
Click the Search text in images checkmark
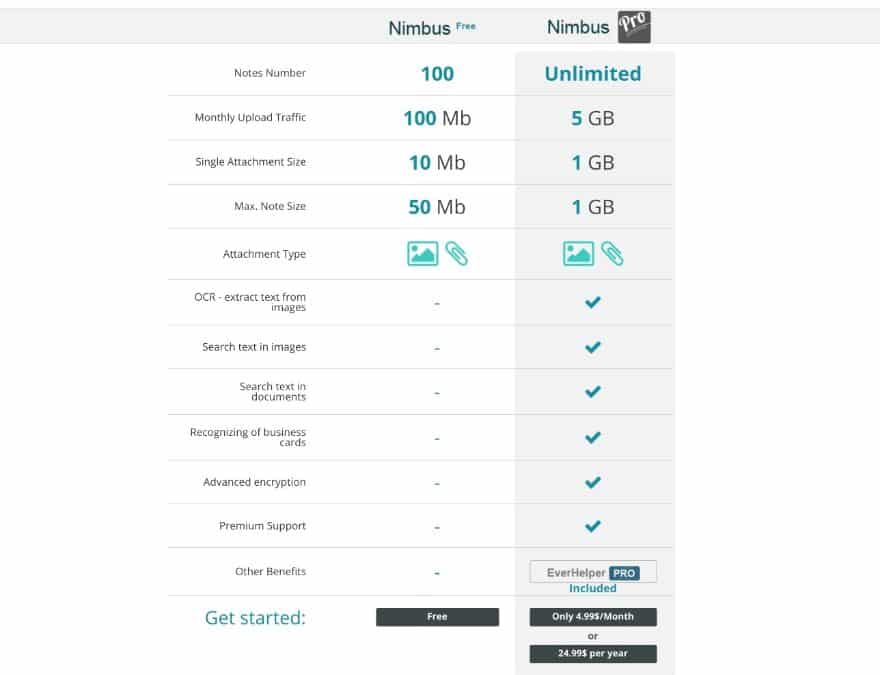coord(593,347)
